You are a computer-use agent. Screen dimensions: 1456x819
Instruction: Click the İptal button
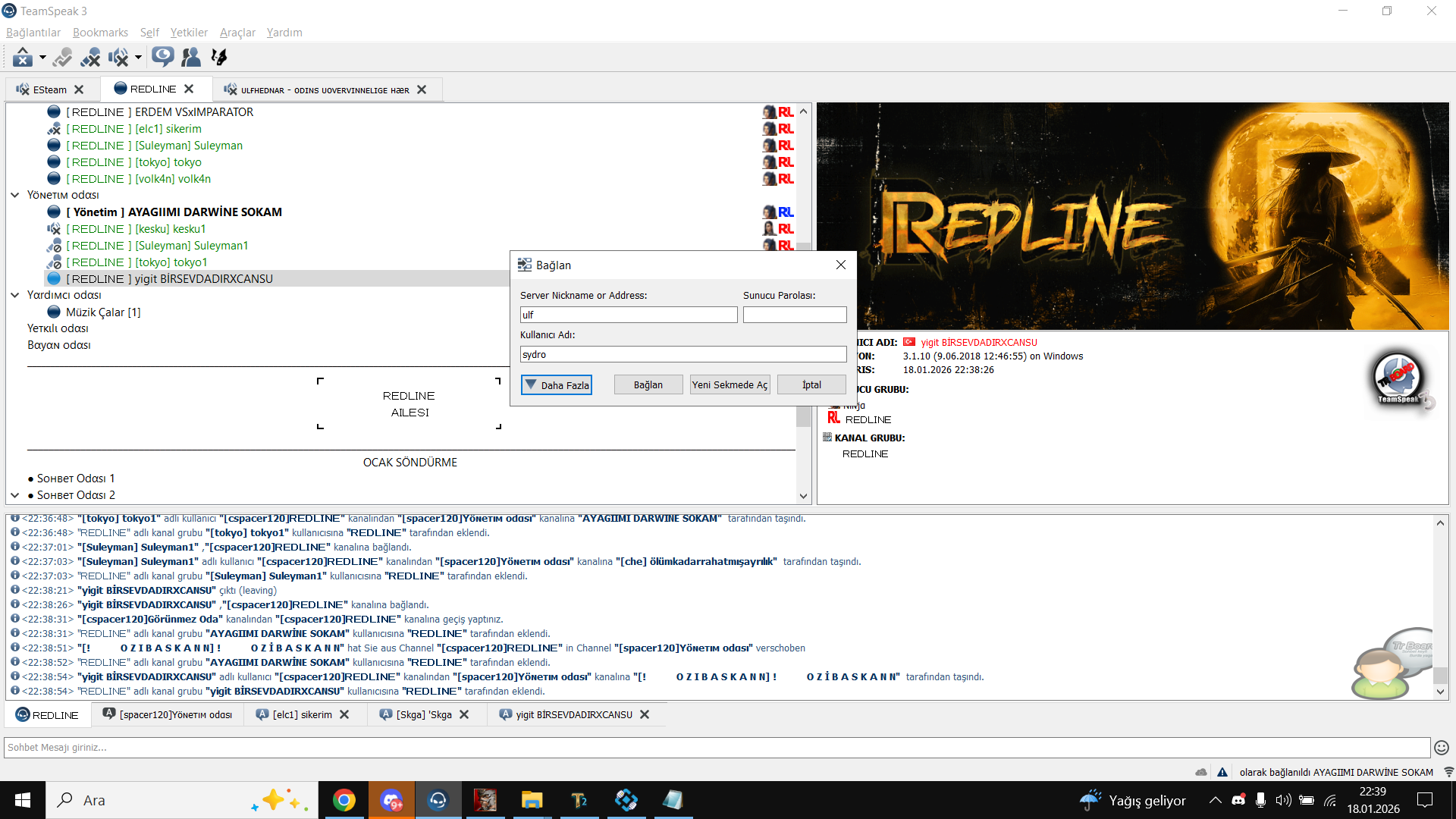(x=811, y=385)
